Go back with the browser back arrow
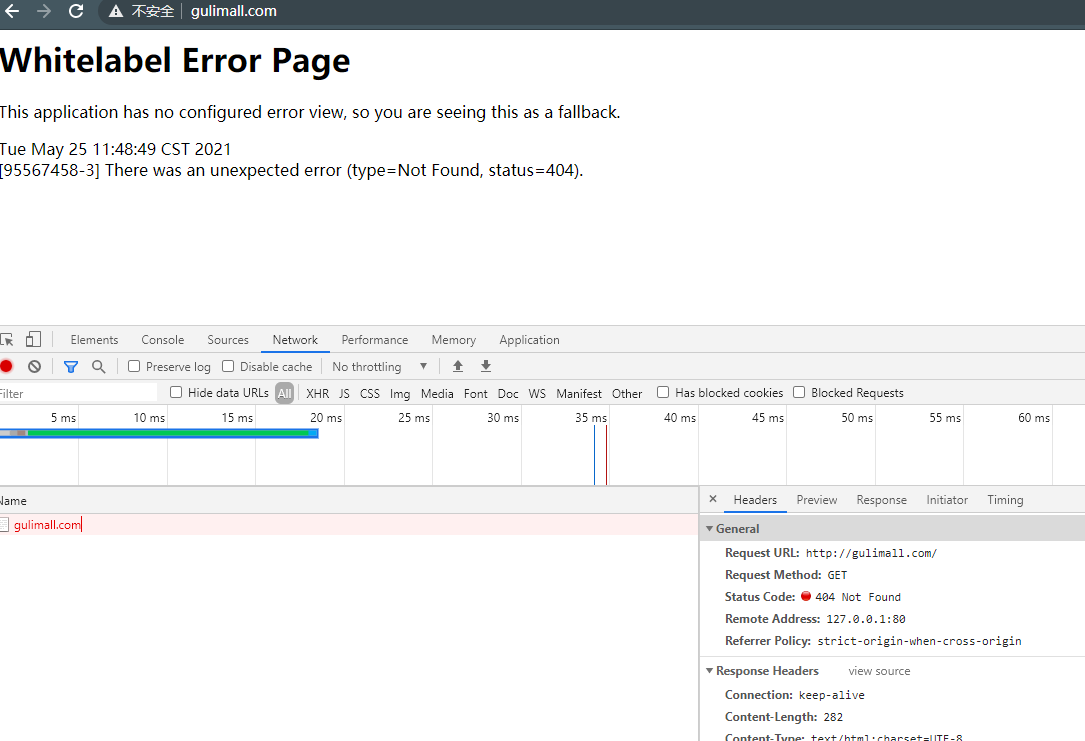1085x741 pixels. pos(12,11)
